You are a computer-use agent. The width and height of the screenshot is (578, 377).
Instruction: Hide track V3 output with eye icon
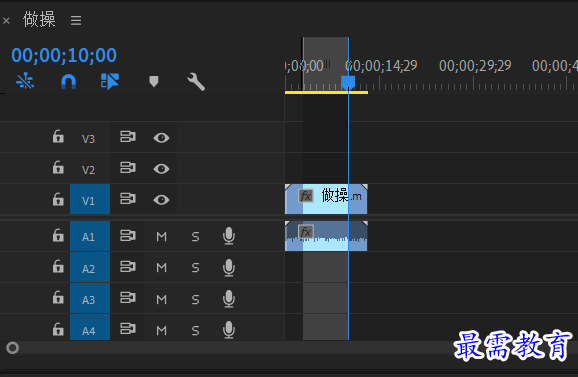coord(161,138)
